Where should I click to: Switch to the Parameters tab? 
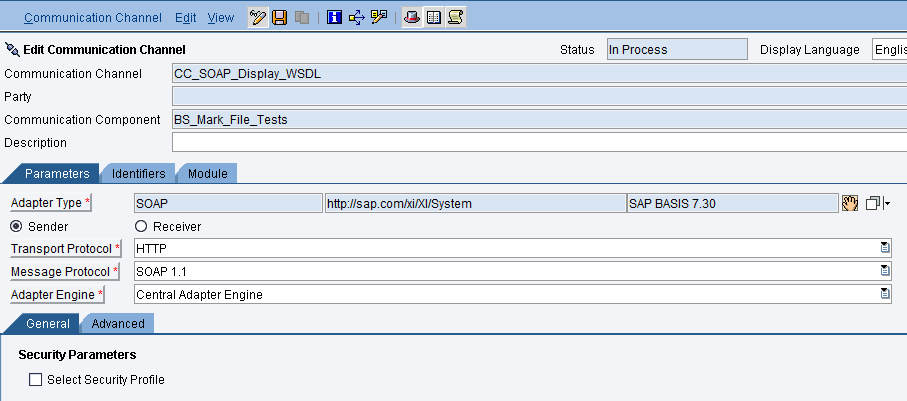(x=57, y=174)
